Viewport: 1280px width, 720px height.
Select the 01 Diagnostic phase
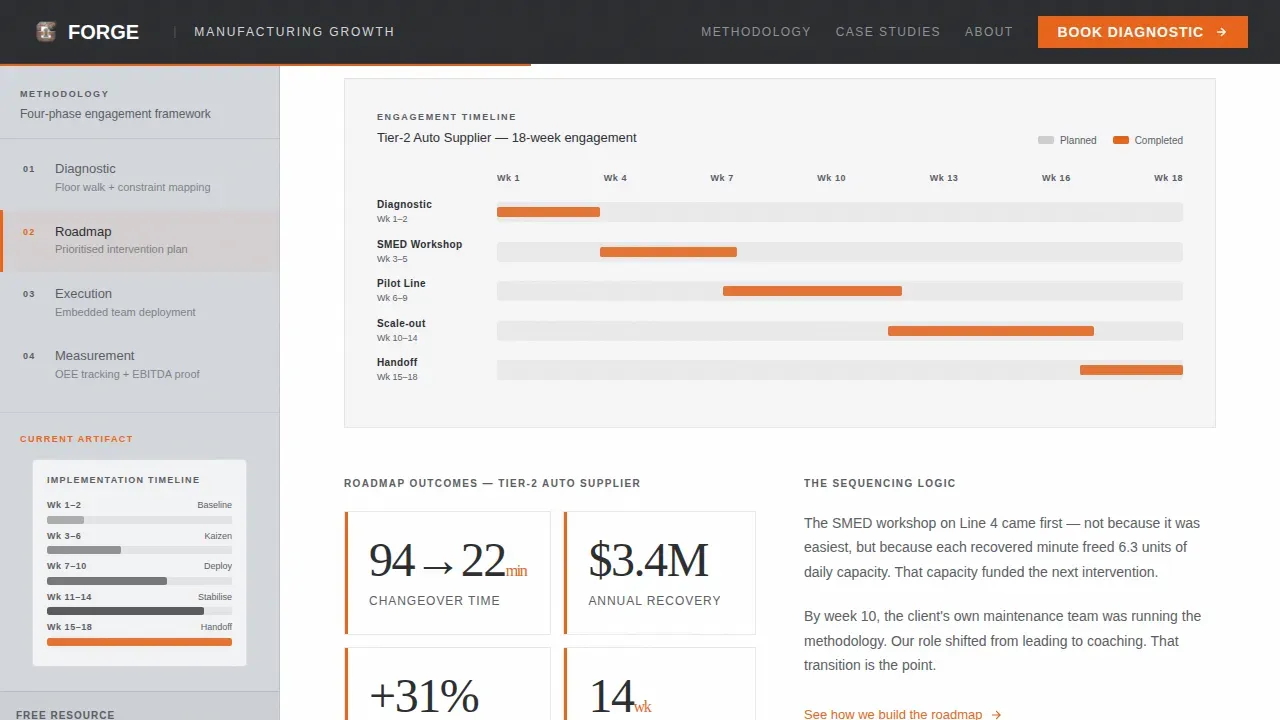pos(140,178)
